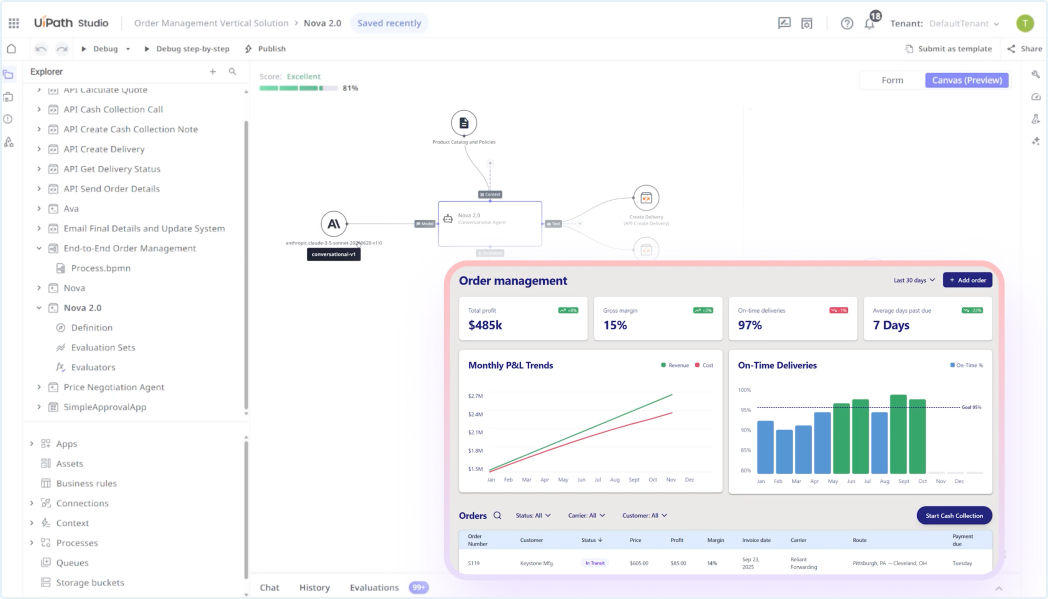Click the Nova 2.0 agent node
This screenshot has width=1048, height=599.
point(490,223)
